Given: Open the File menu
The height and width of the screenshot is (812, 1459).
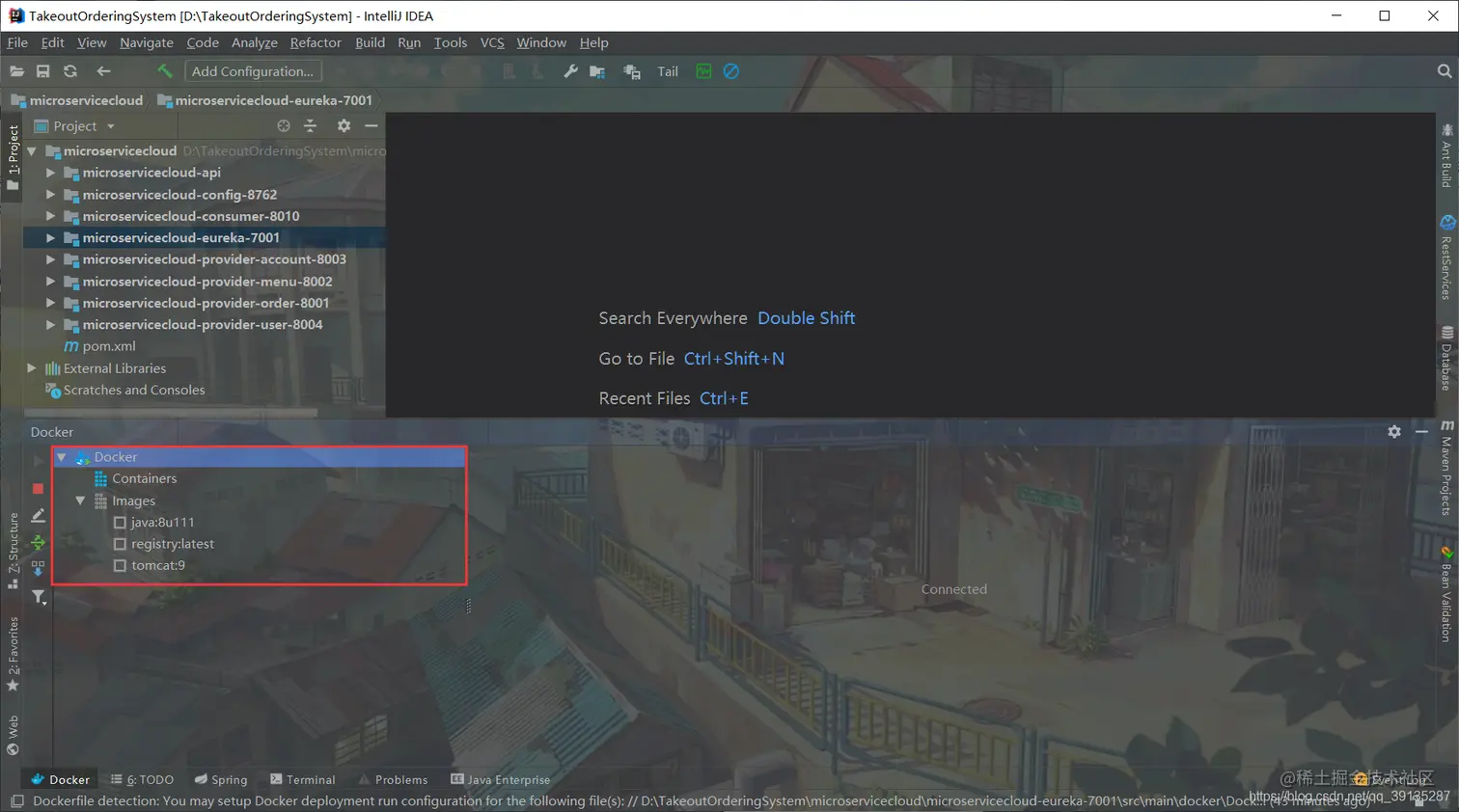Looking at the screenshot, I should tap(17, 42).
